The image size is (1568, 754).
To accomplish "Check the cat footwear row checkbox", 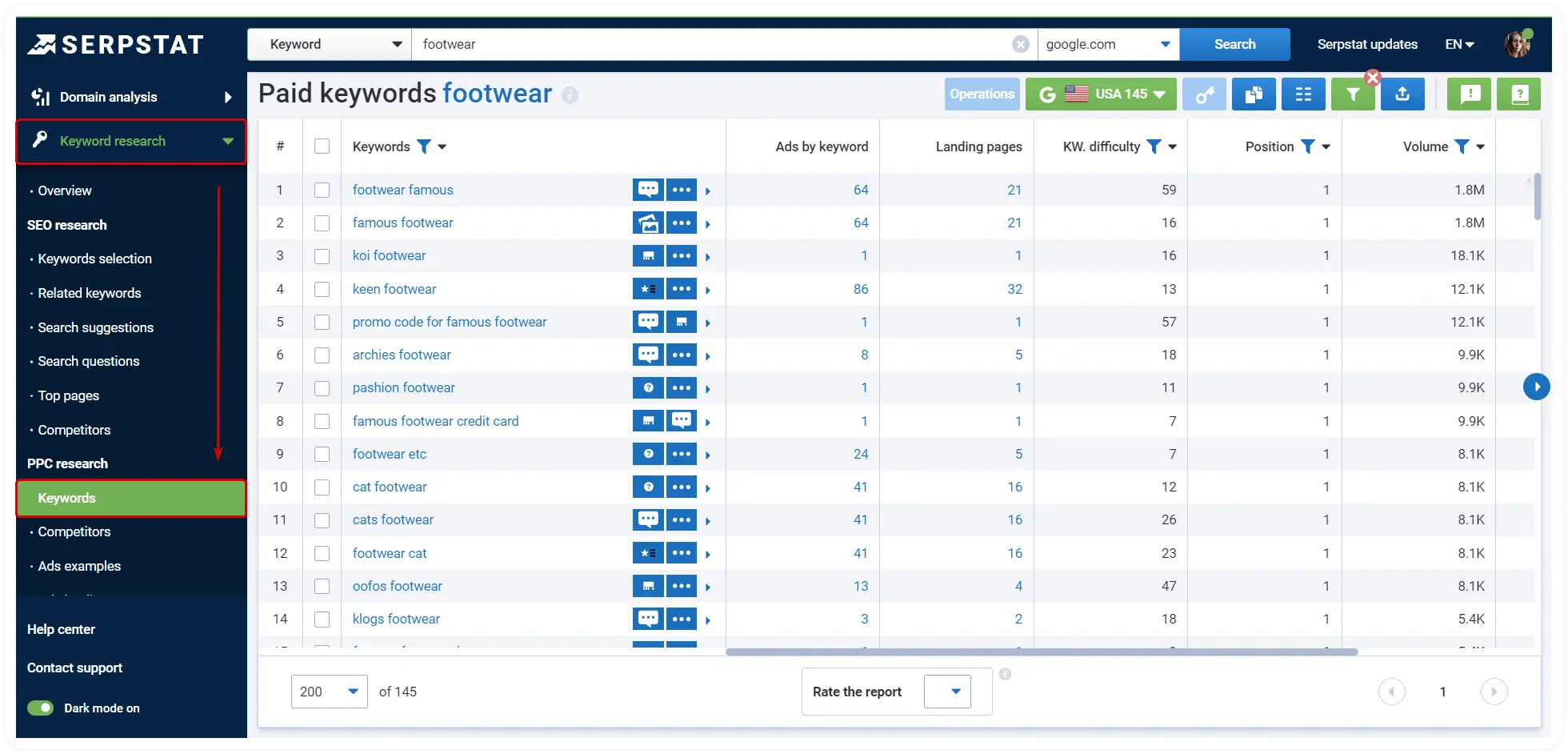I will (x=322, y=487).
